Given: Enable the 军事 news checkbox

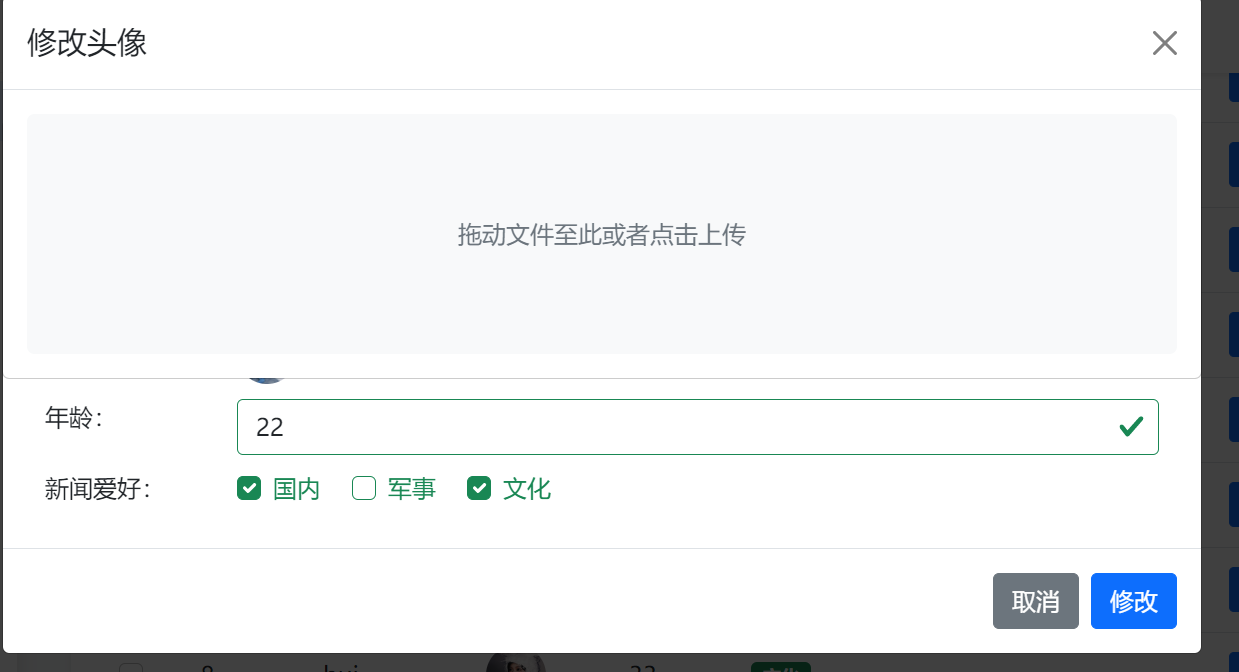Looking at the screenshot, I should coord(364,488).
